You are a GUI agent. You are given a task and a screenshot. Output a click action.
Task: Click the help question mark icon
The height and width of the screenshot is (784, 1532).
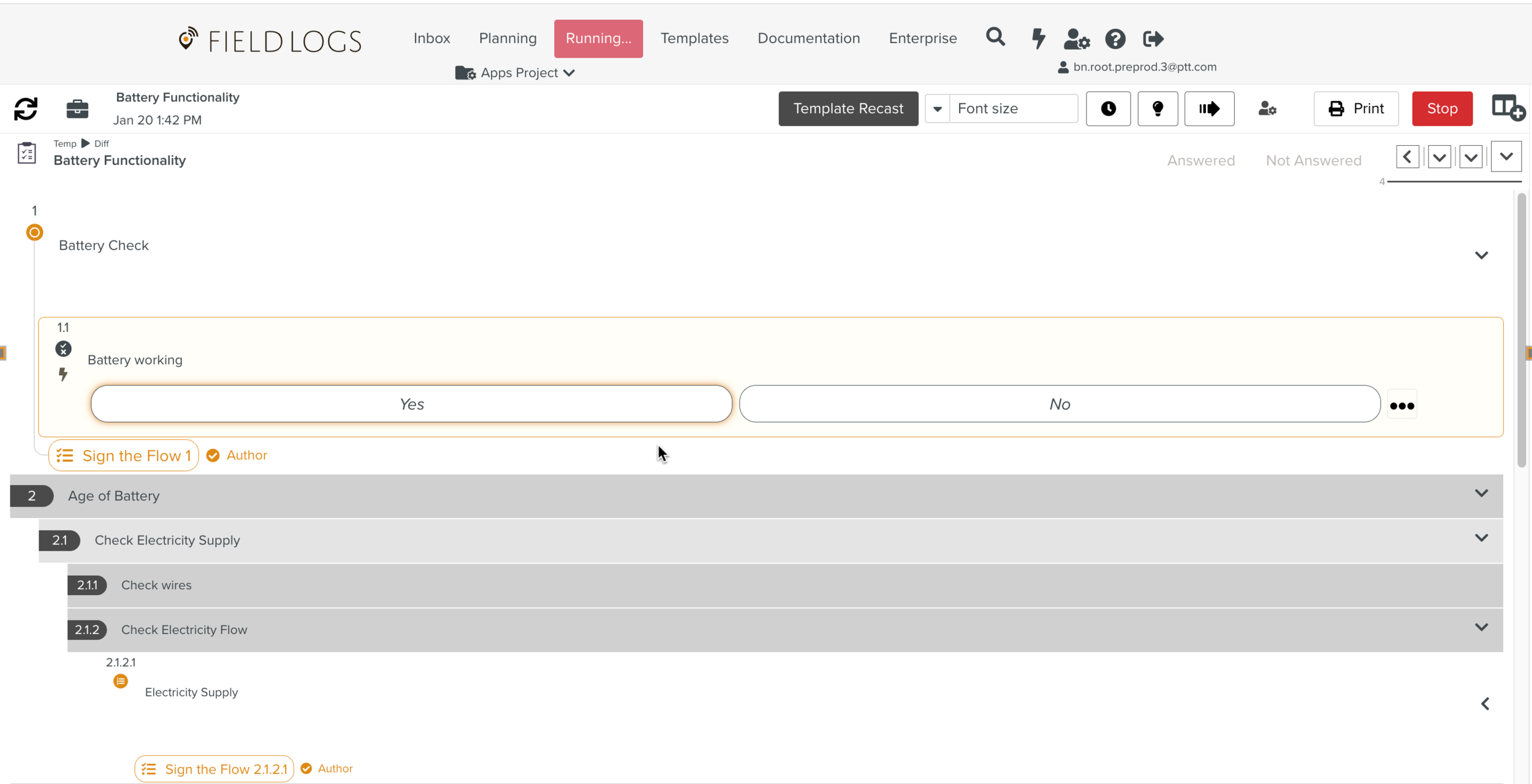coord(1115,39)
